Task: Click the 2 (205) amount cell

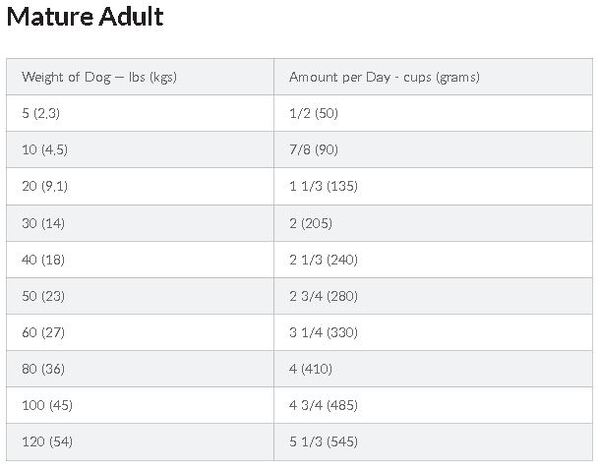Action: coord(314,223)
